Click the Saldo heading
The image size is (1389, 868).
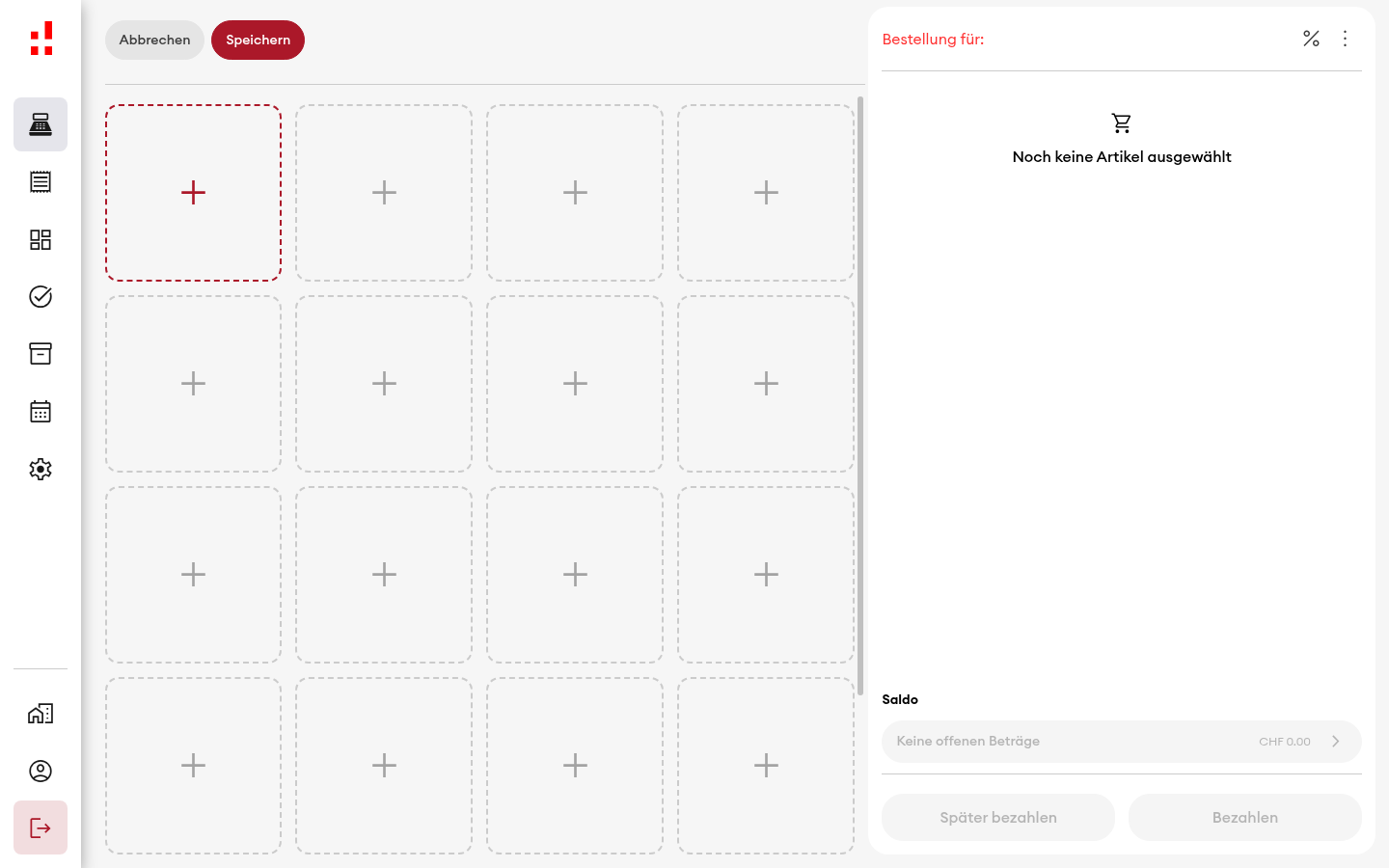pos(900,699)
